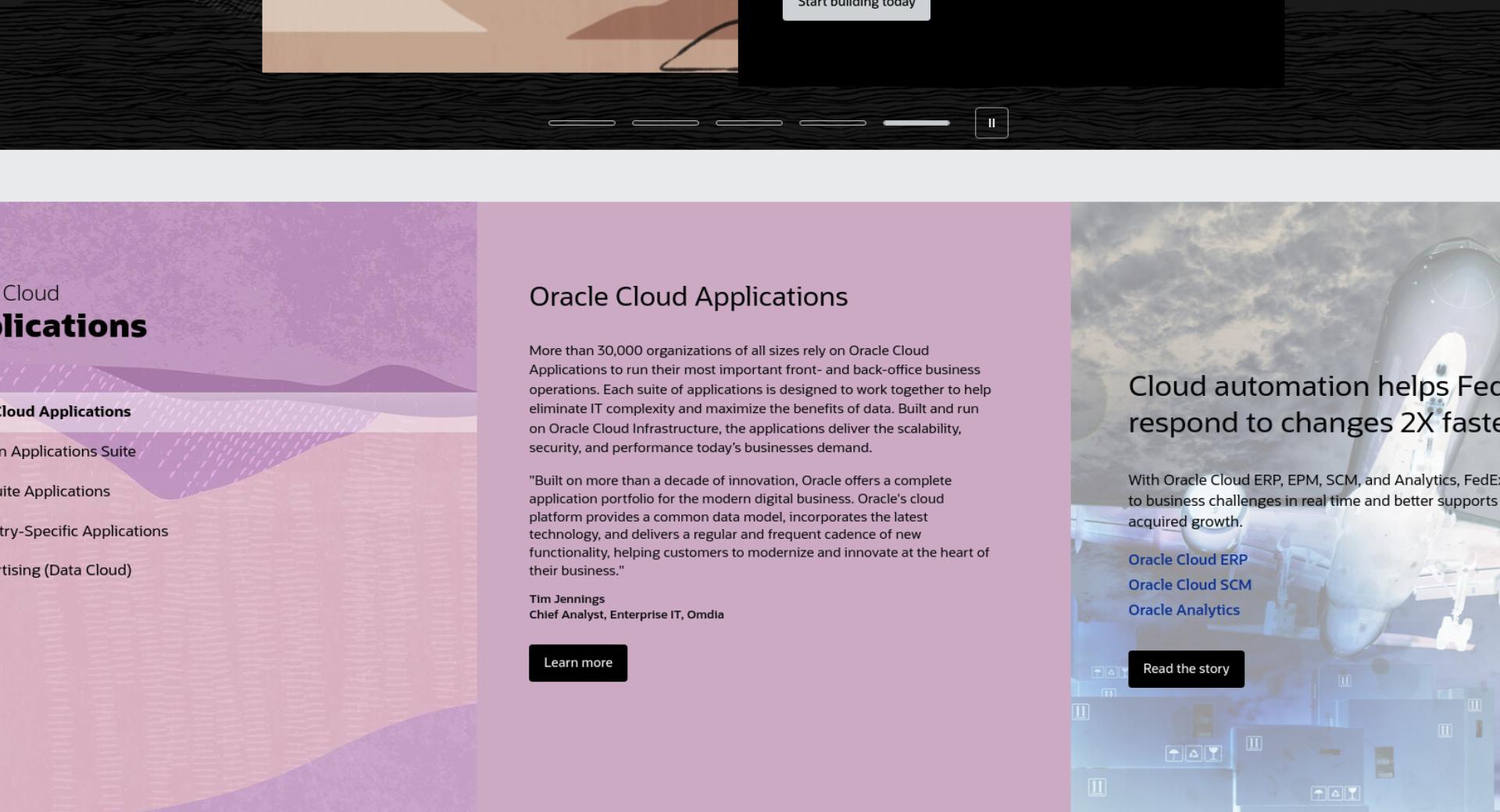Screen dimensions: 1500x812
Task: Select the Advertising (Data Cloud) tab
Action: click(x=238, y=570)
